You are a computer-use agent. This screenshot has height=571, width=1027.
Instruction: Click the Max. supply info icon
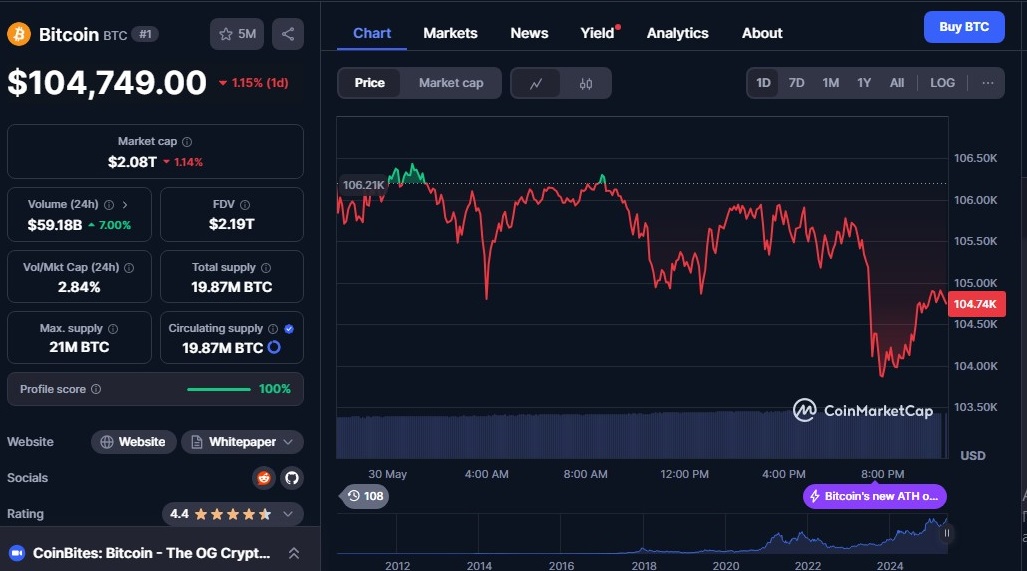(x=113, y=329)
